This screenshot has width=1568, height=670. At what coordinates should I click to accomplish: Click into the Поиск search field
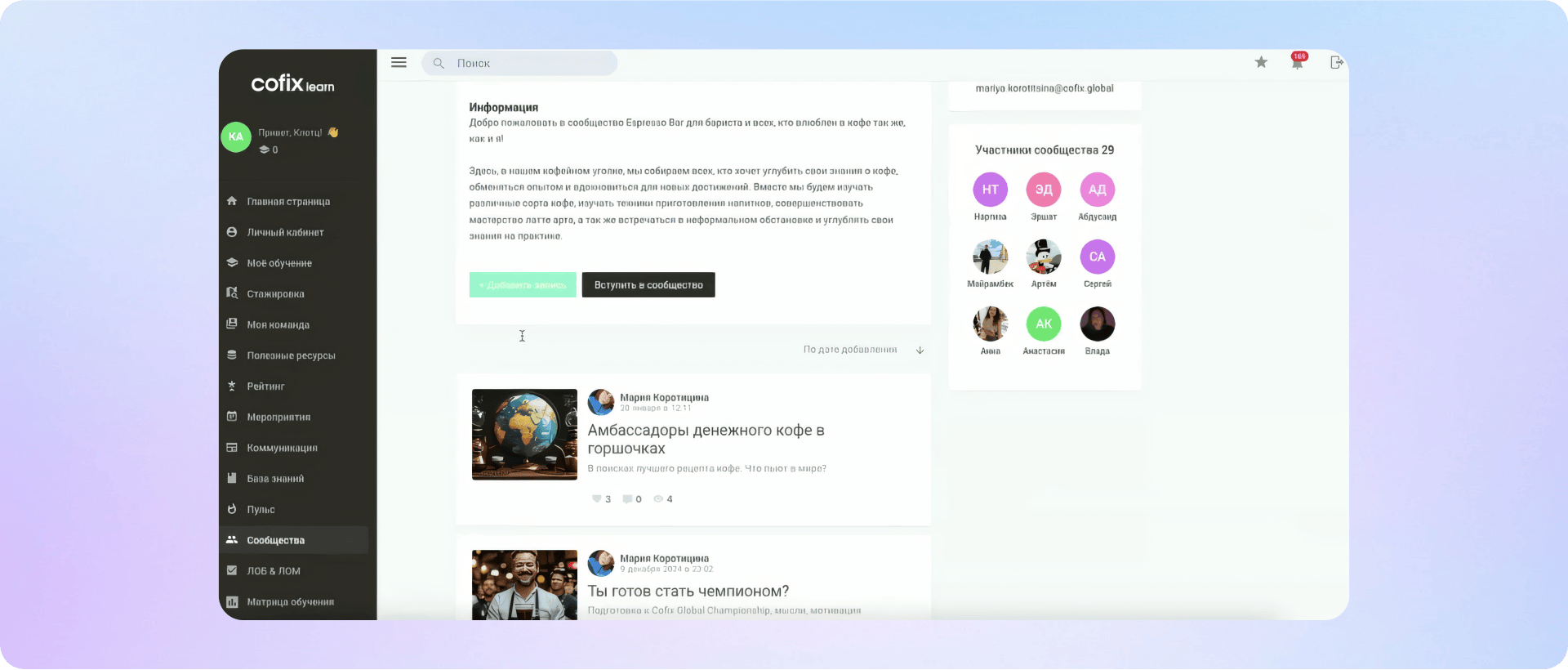531,64
